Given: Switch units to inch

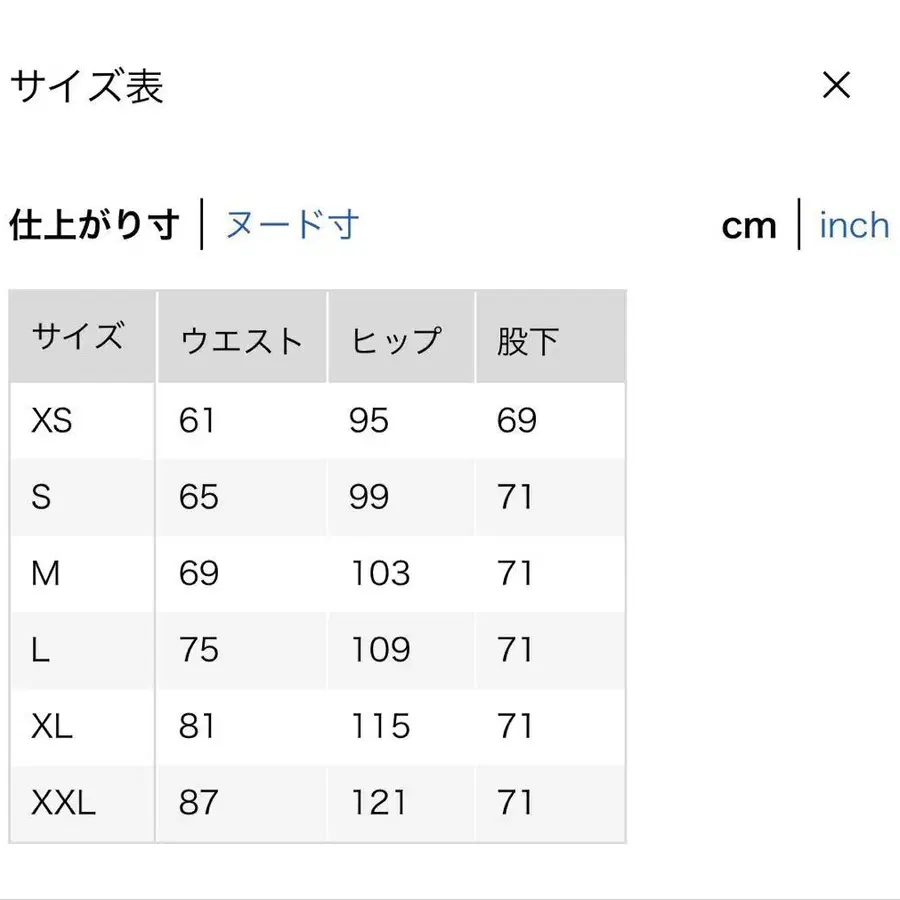Looking at the screenshot, I should (x=853, y=226).
